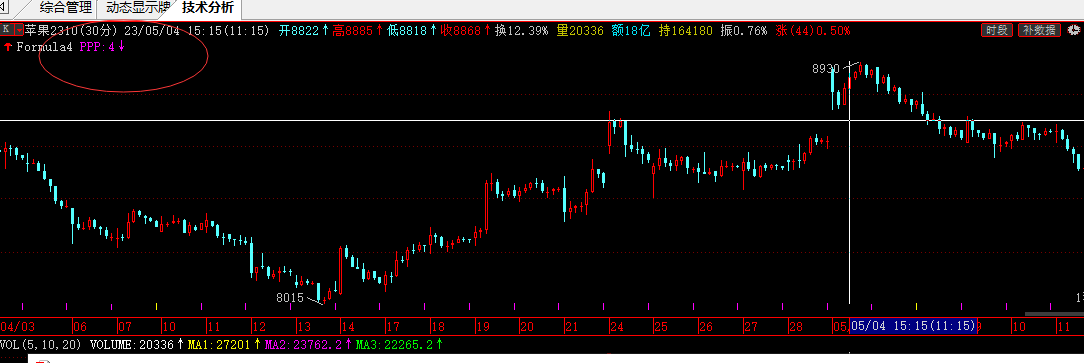Click the amount 额18亿 value
Screen dimensions: 1084x363
(631, 30)
